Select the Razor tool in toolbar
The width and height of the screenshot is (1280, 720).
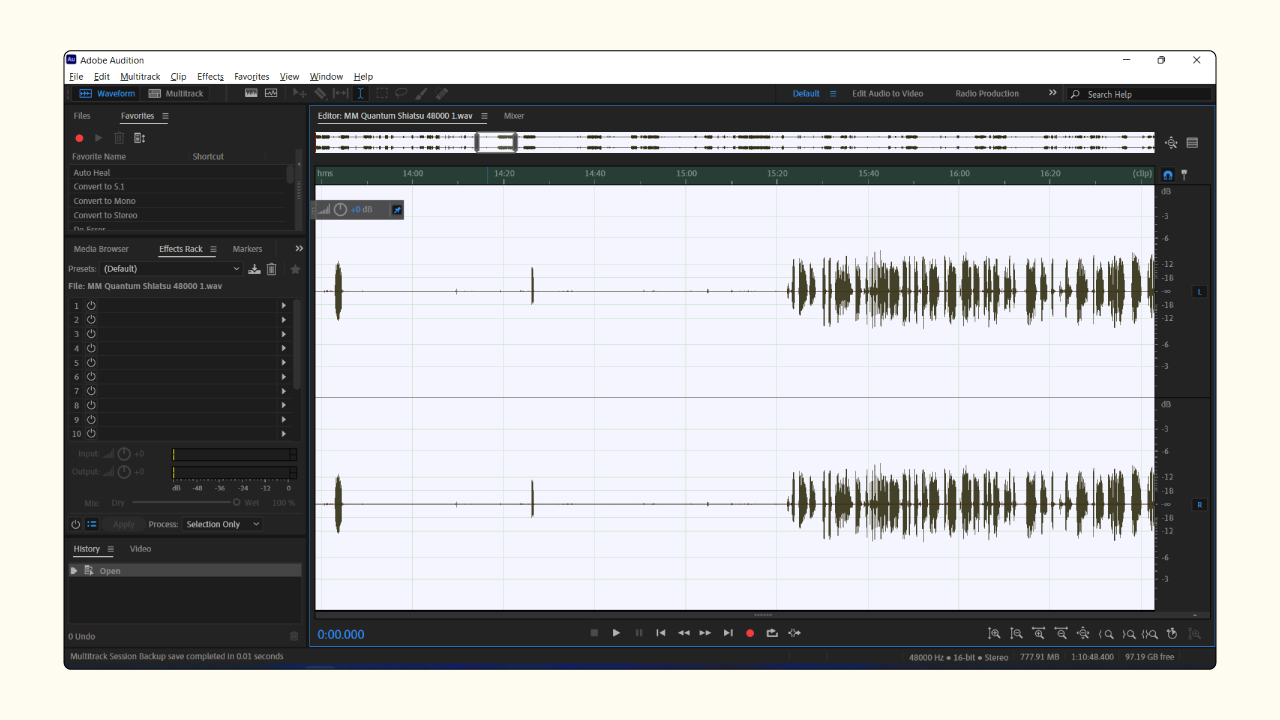tap(320, 93)
